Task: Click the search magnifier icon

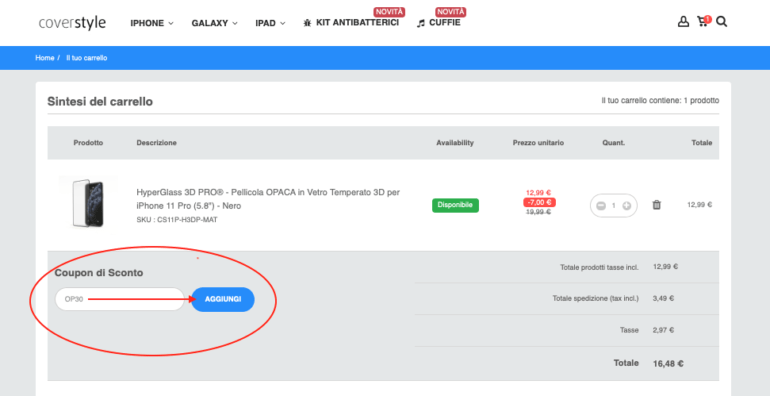Action: point(721,22)
